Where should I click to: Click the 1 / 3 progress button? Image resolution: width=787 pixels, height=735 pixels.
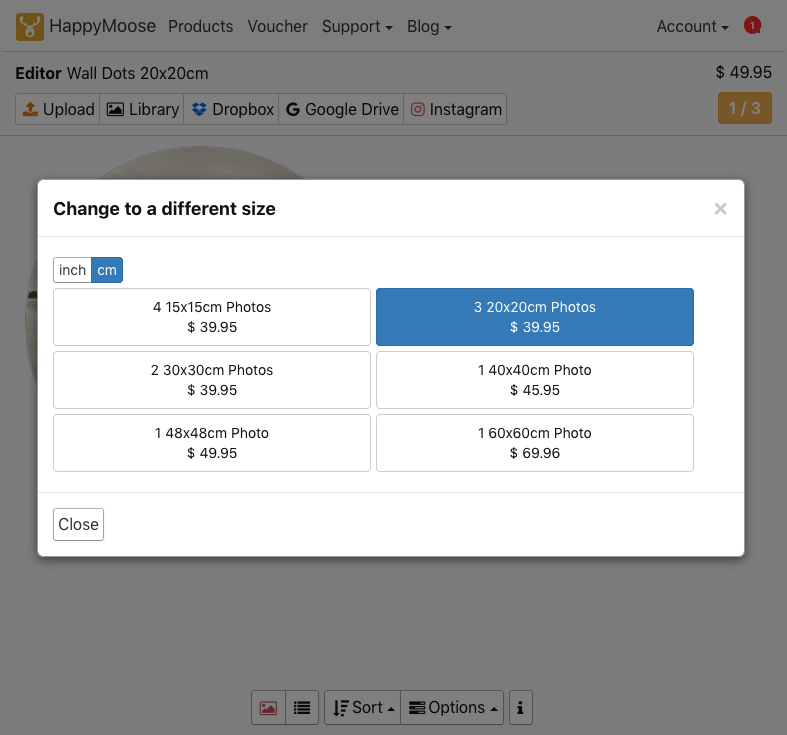[x=744, y=108]
